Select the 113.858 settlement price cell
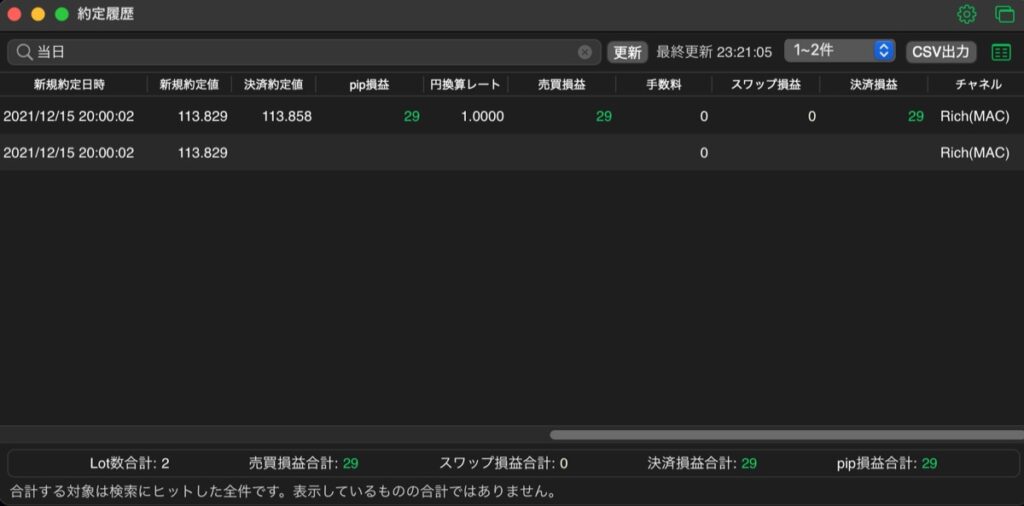The width and height of the screenshot is (1024, 506). pyautogui.click(x=287, y=116)
